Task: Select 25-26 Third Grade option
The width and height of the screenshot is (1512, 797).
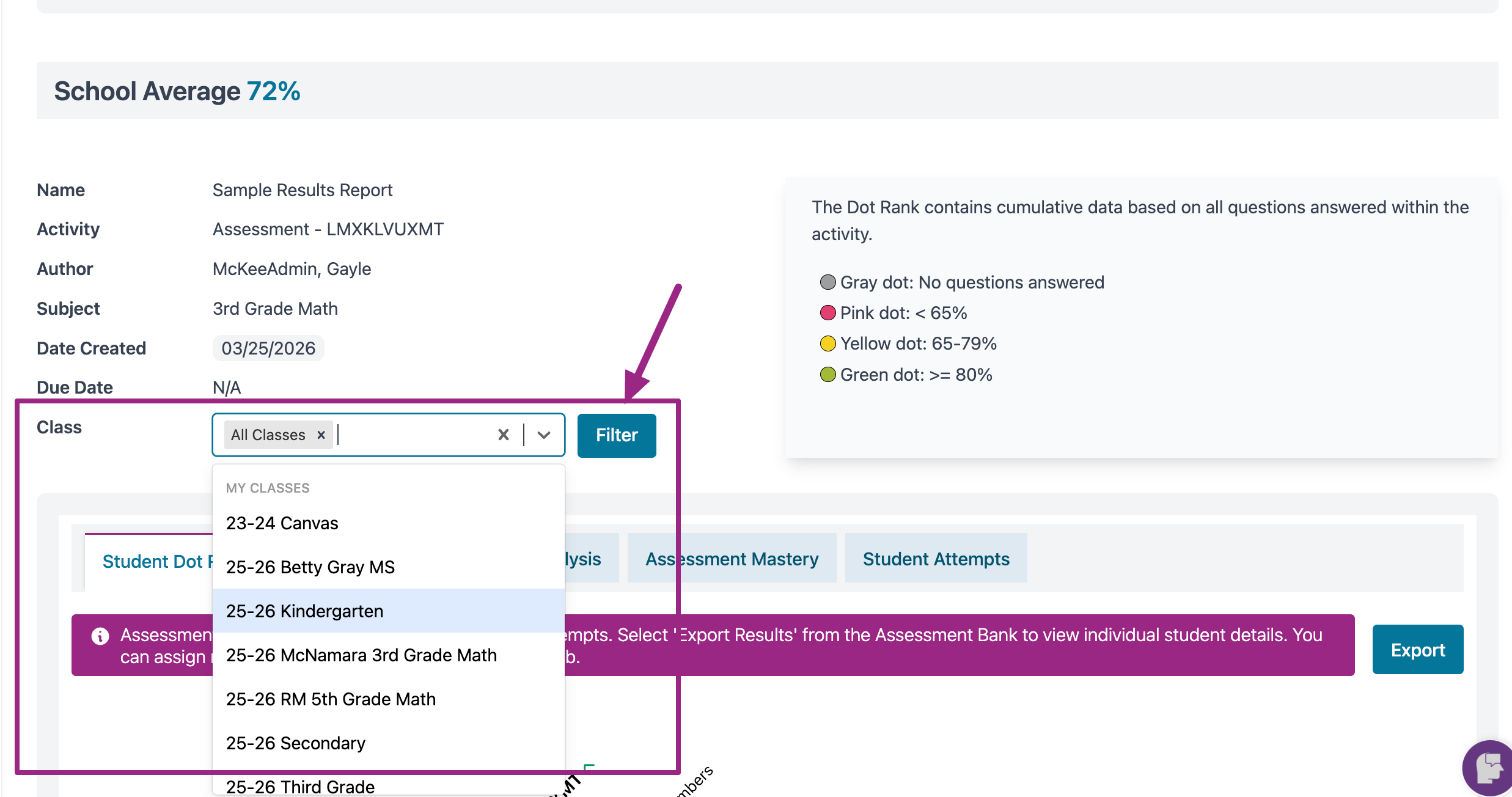Action: tap(300, 786)
